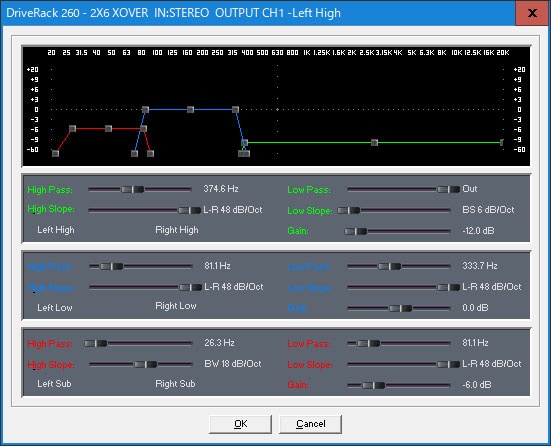Move the red Low Pass 81.1 Hz slider
This screenshot has height=447, width=551.
[x=368, y=343]
